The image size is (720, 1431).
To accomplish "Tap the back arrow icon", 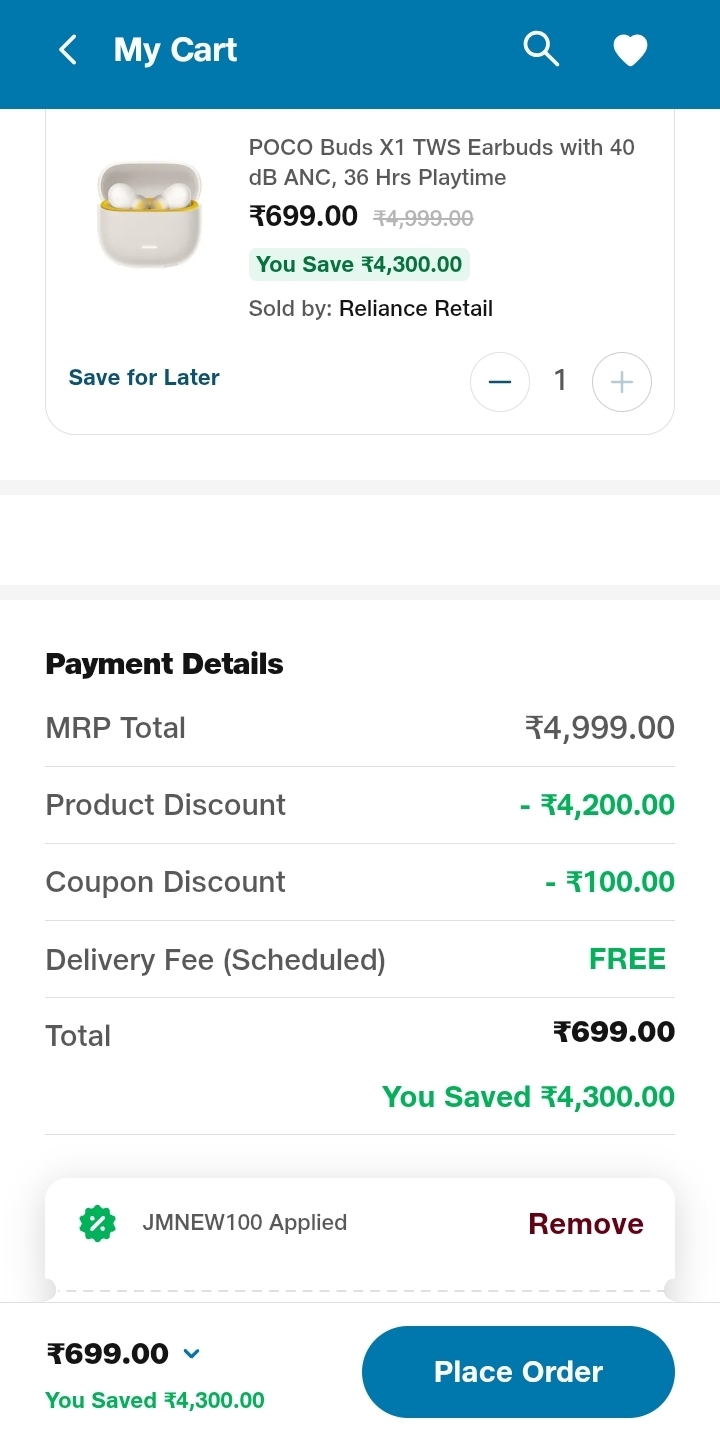I will tap(68, 50).
